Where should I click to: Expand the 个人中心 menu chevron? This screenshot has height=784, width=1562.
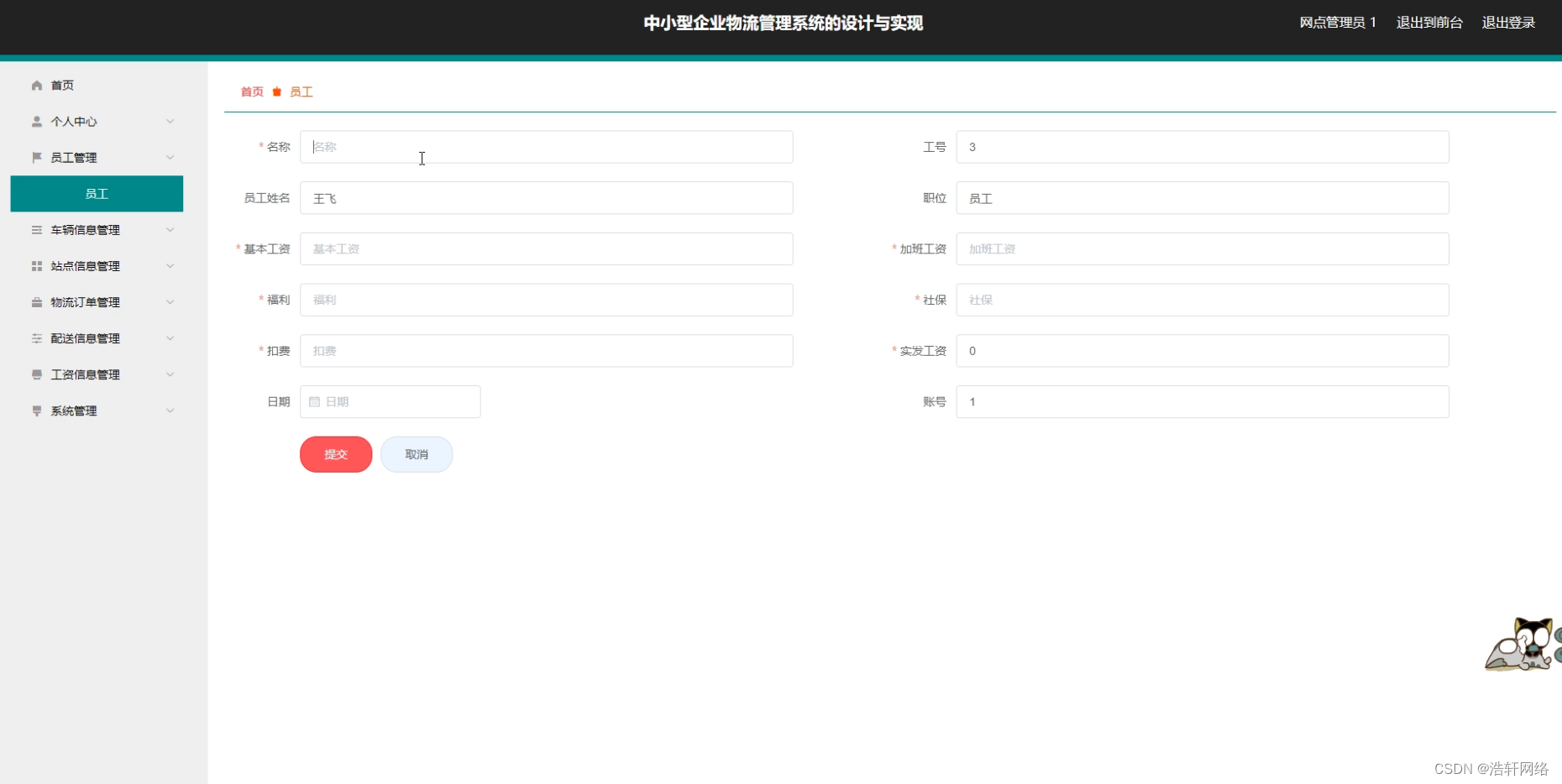point(170,121)
